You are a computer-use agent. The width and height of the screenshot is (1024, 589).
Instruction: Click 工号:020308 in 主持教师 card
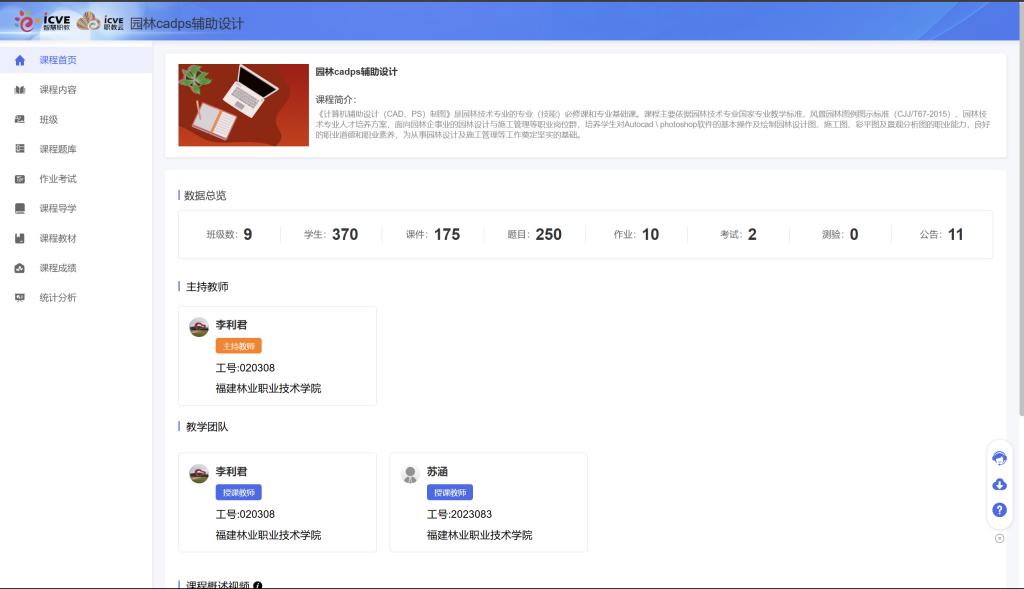coord(245,368)
